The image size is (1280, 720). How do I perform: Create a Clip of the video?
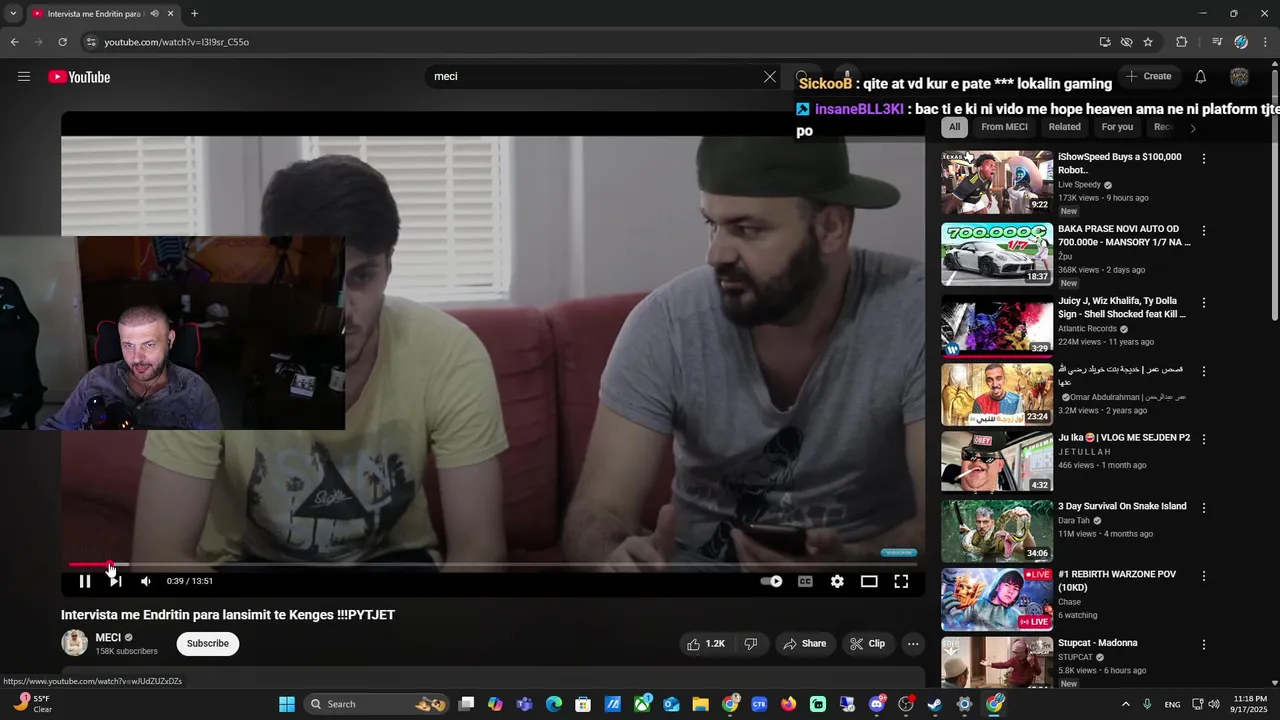point(867,644)
